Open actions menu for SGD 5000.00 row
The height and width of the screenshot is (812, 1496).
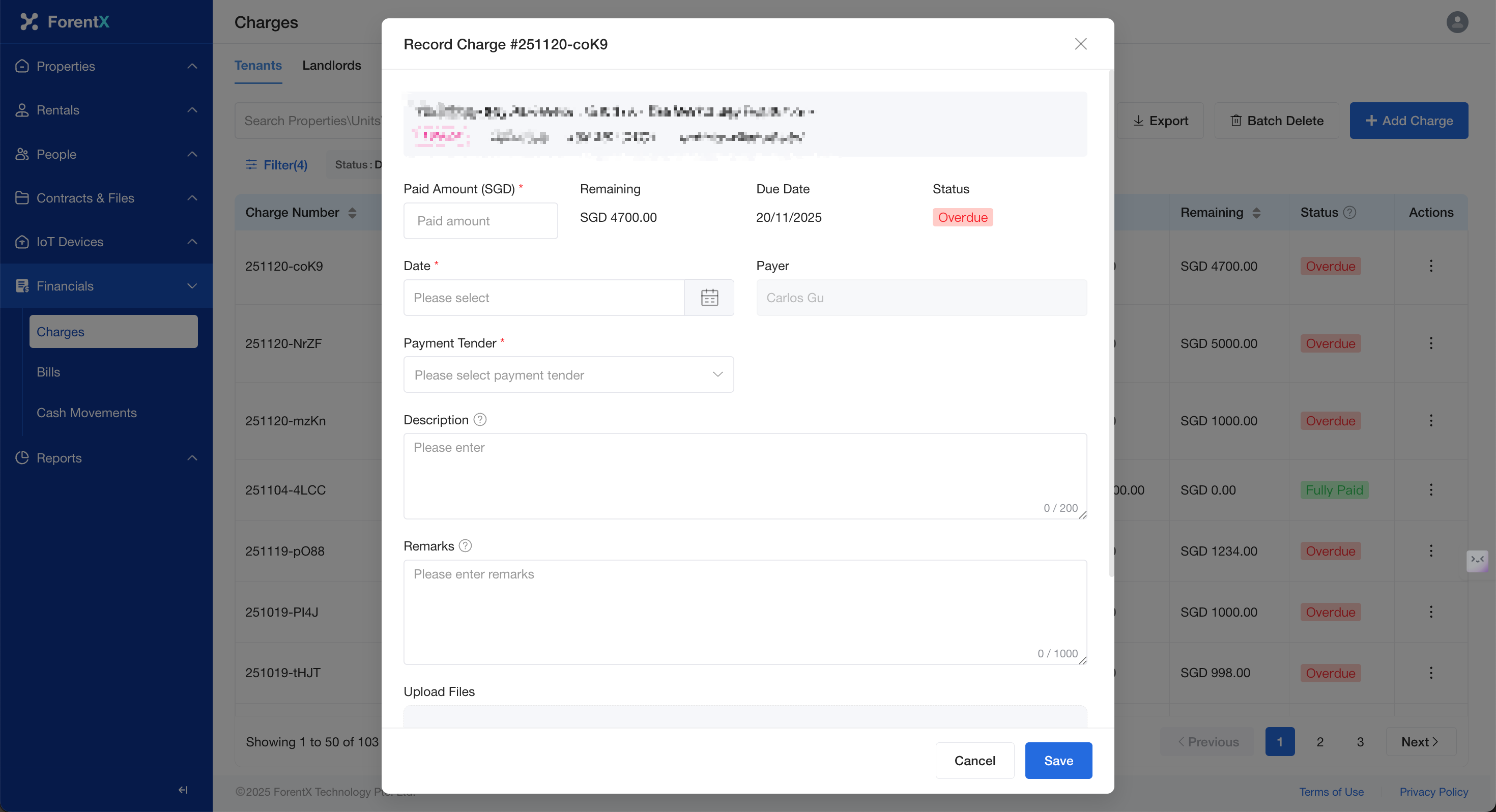pyautogui.click(x=1430, y=343)
